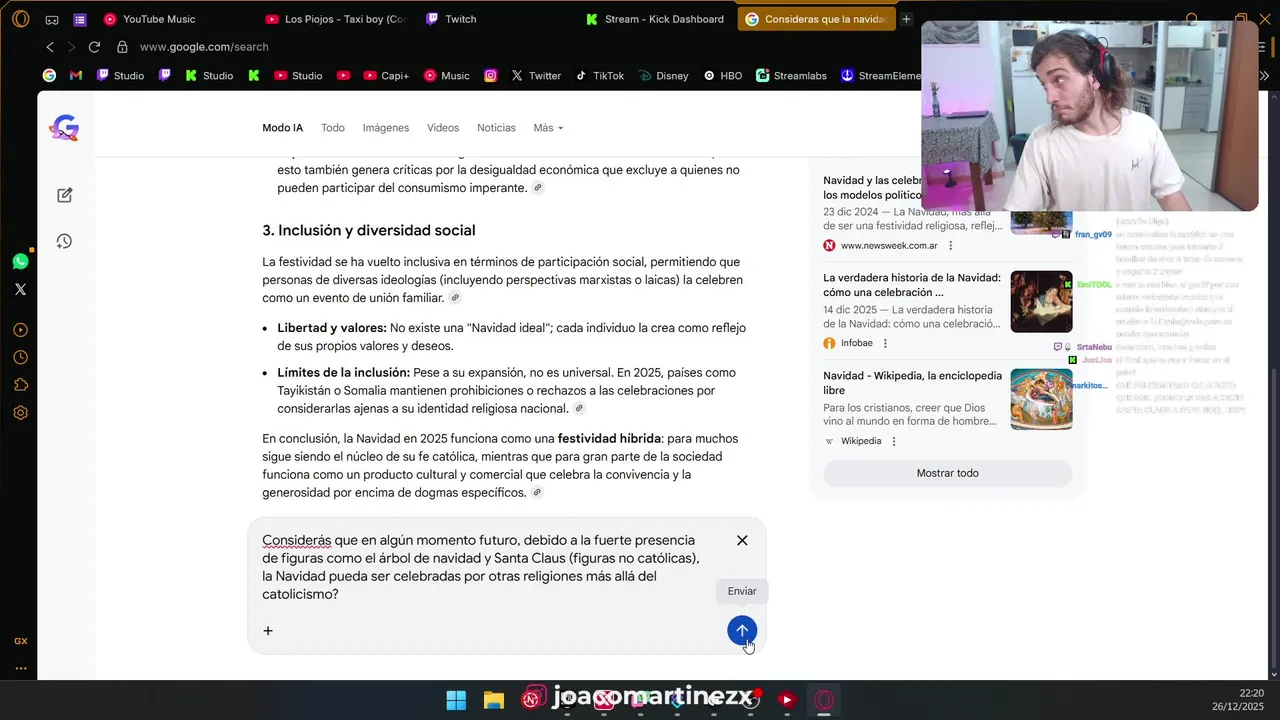Open the Windows Start menu
The width and height of the screenshot is (1280, 720).
click(456, 700)
